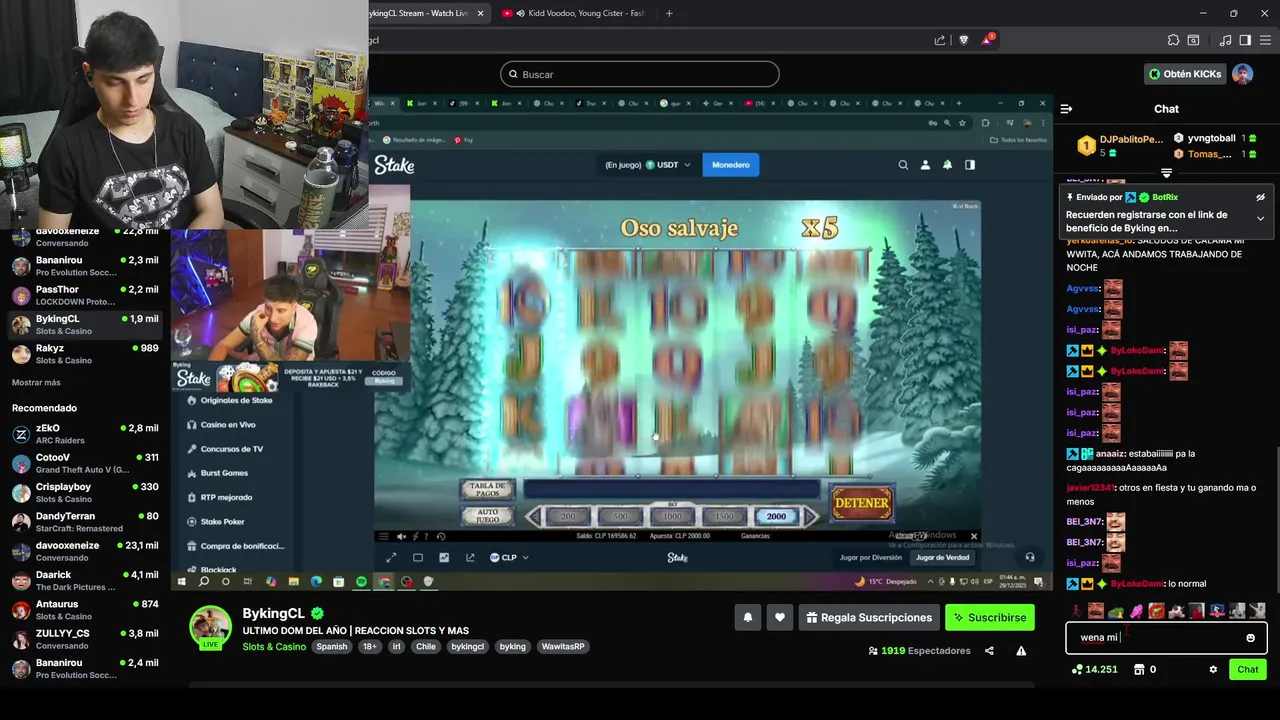Image resolution: width=1280 pixels, height=720 pixels.
Task: Click the Suscribirse button
Action: [x=989, y=618]
